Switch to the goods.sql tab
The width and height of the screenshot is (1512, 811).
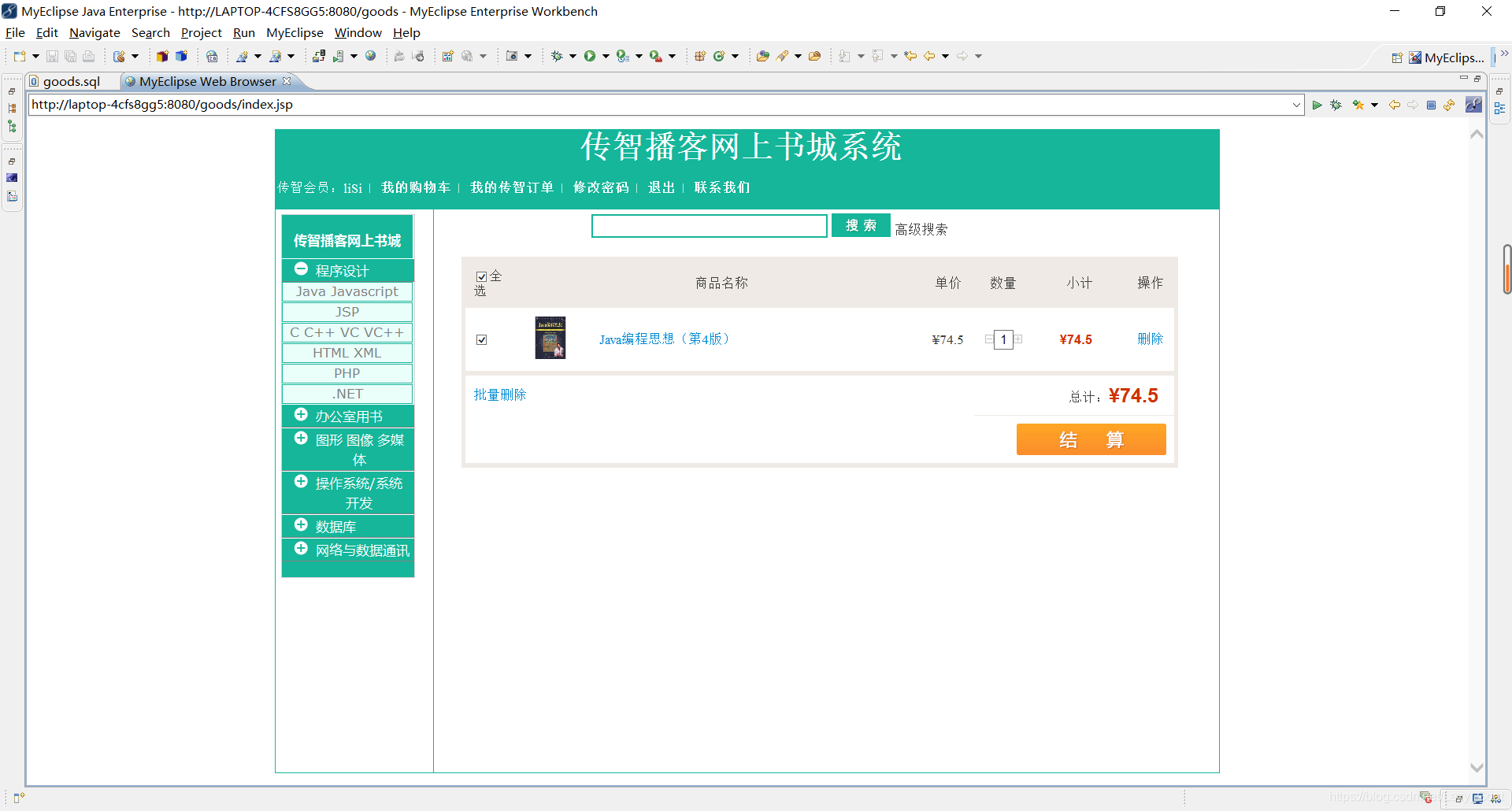[71, 81]
